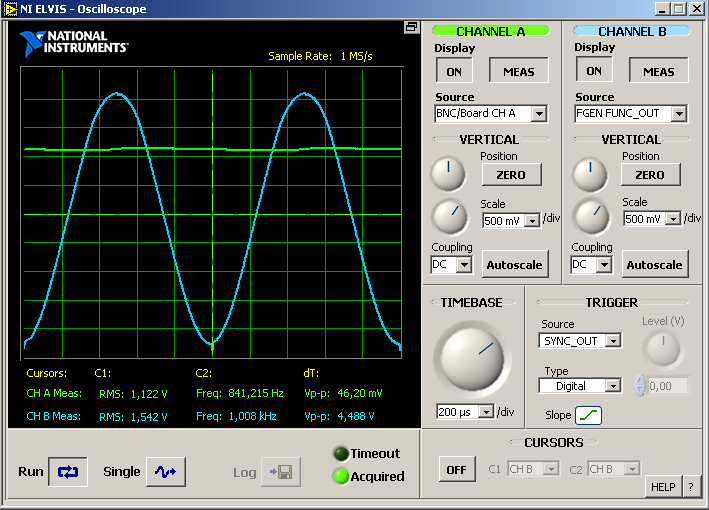Open Cursor C1 channel dropdown

pos(534,469)
